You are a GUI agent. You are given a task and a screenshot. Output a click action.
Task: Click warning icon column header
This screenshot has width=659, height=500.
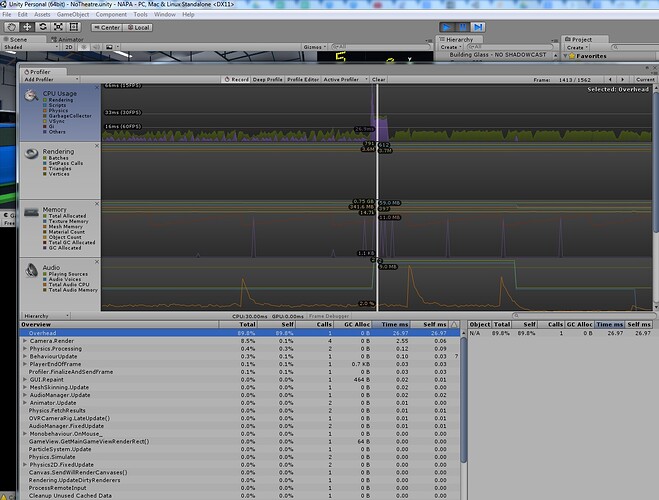tap(454, 324)
